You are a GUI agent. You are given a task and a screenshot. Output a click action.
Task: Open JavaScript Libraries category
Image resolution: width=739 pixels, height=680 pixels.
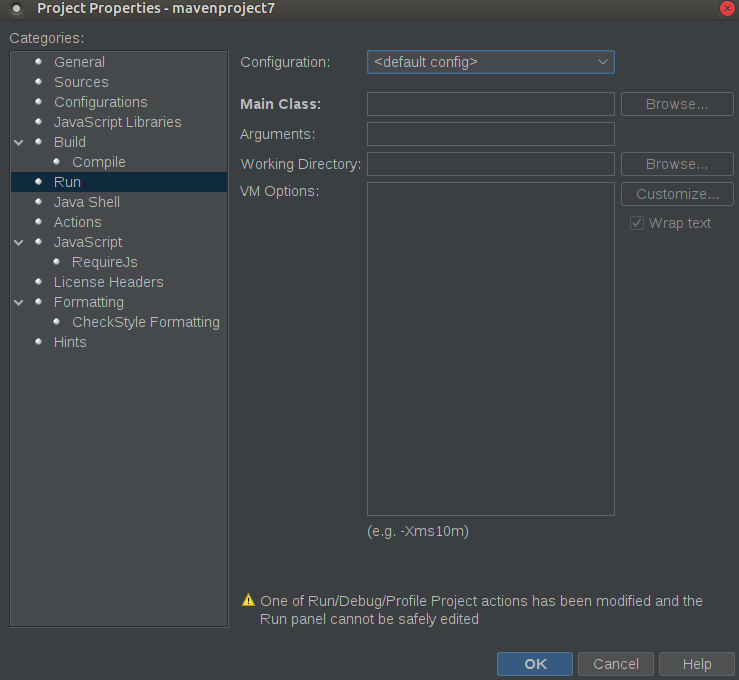(117, 122)
